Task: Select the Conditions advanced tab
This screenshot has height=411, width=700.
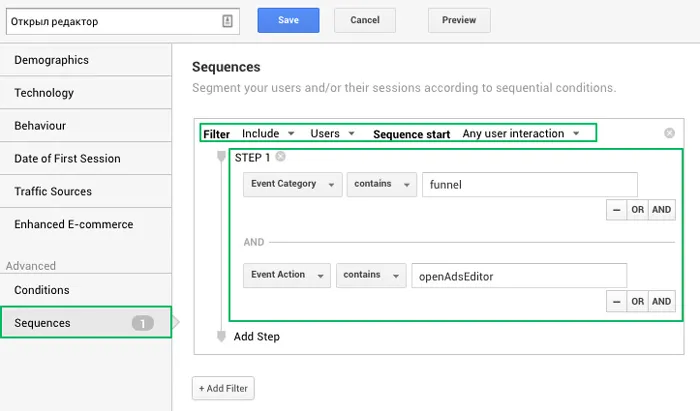Action: coord(86,290)
